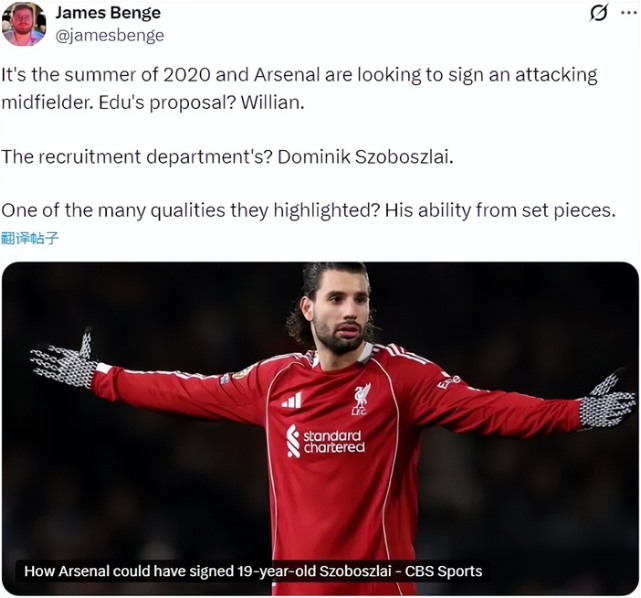Screen dimensions: 641x598
Task: Click the sentence about set pieces ability
Action: tap(308, 211)
